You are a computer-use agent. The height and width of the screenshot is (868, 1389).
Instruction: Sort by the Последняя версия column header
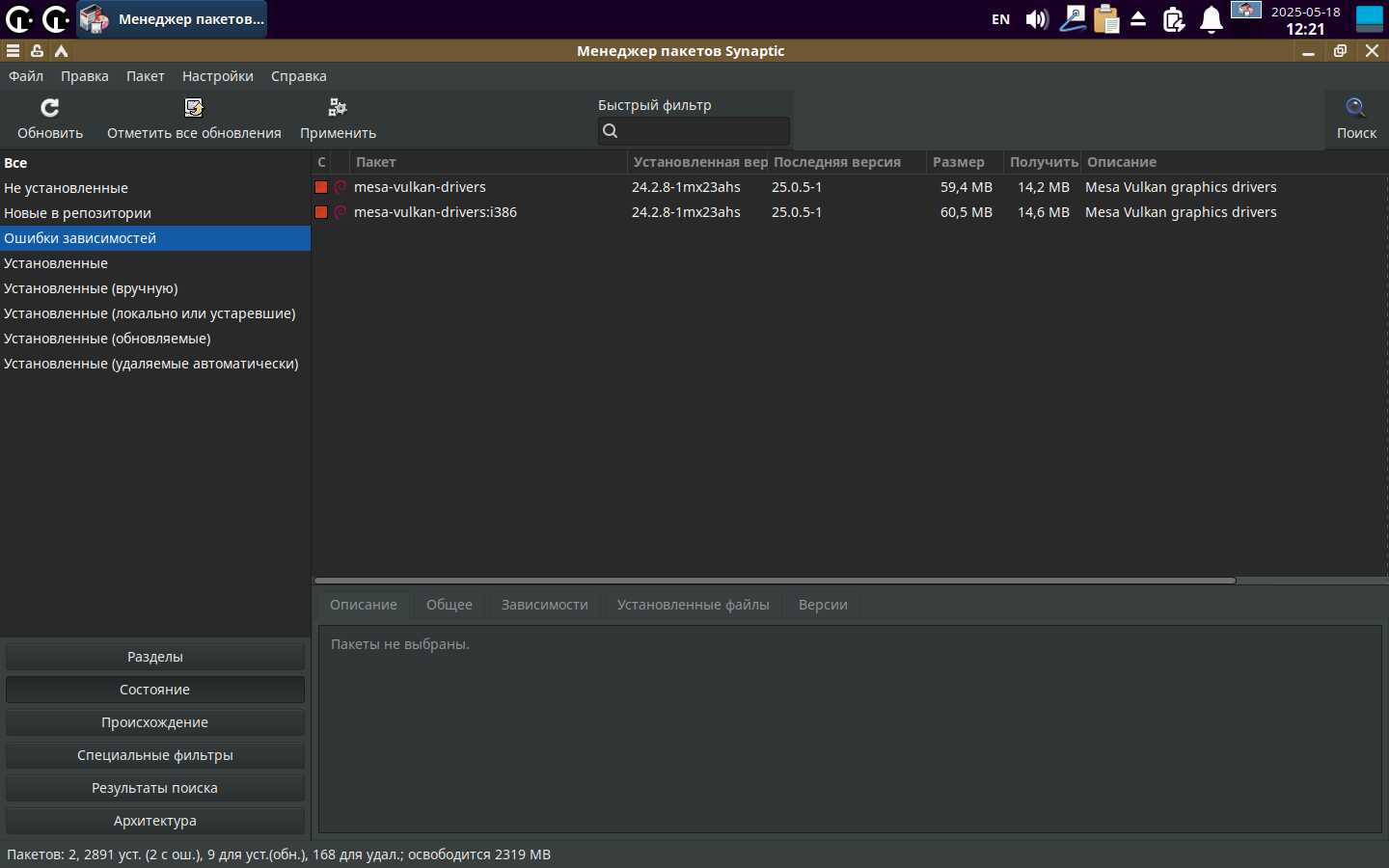click(x=848, y=162)
